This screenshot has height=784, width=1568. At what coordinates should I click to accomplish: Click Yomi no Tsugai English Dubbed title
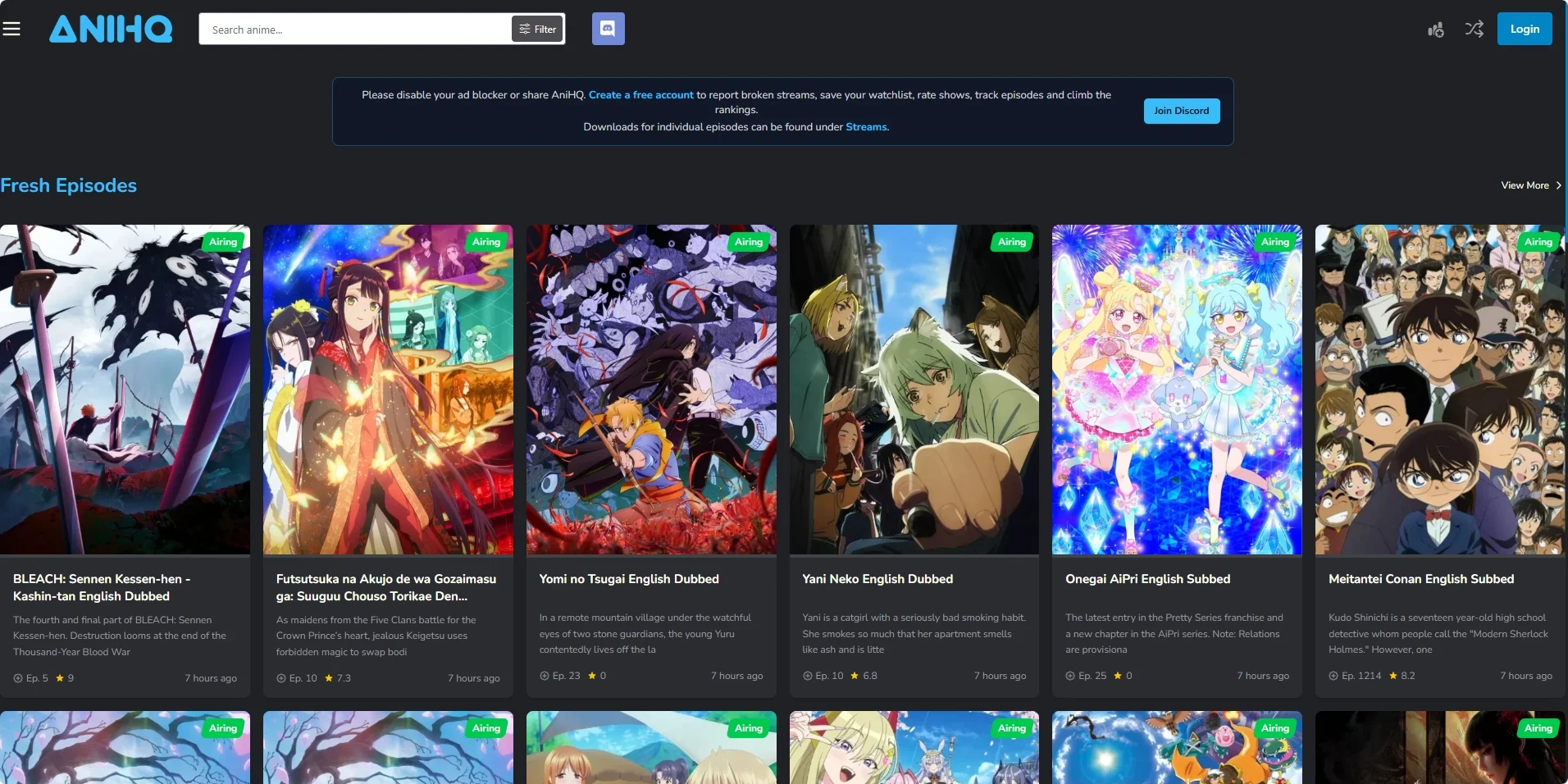629,579
